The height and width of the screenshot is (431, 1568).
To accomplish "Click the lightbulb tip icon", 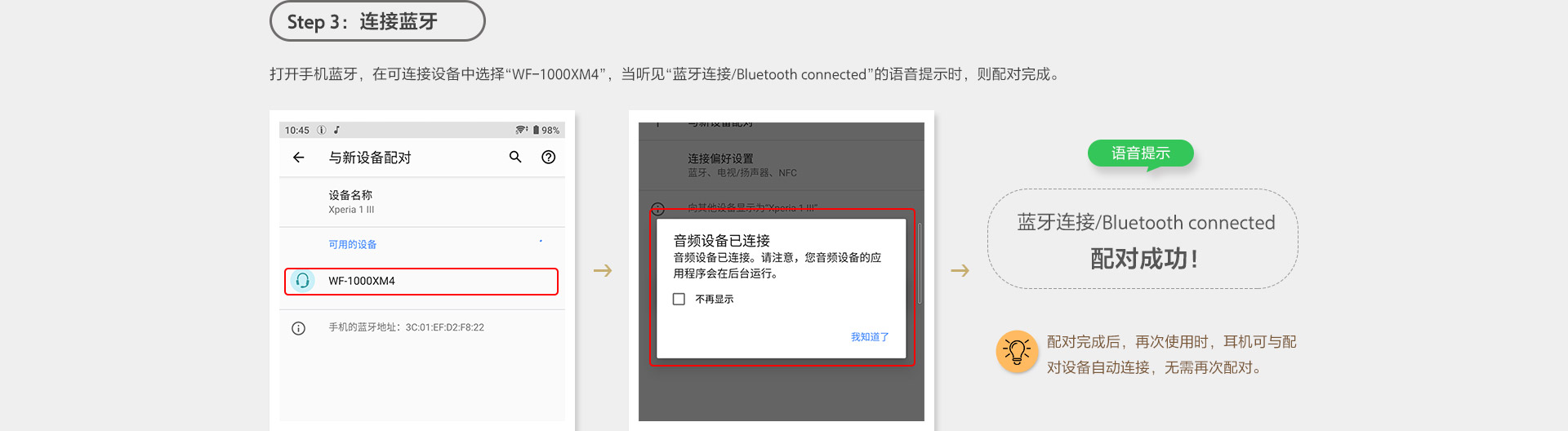I will pos(1017,352).
